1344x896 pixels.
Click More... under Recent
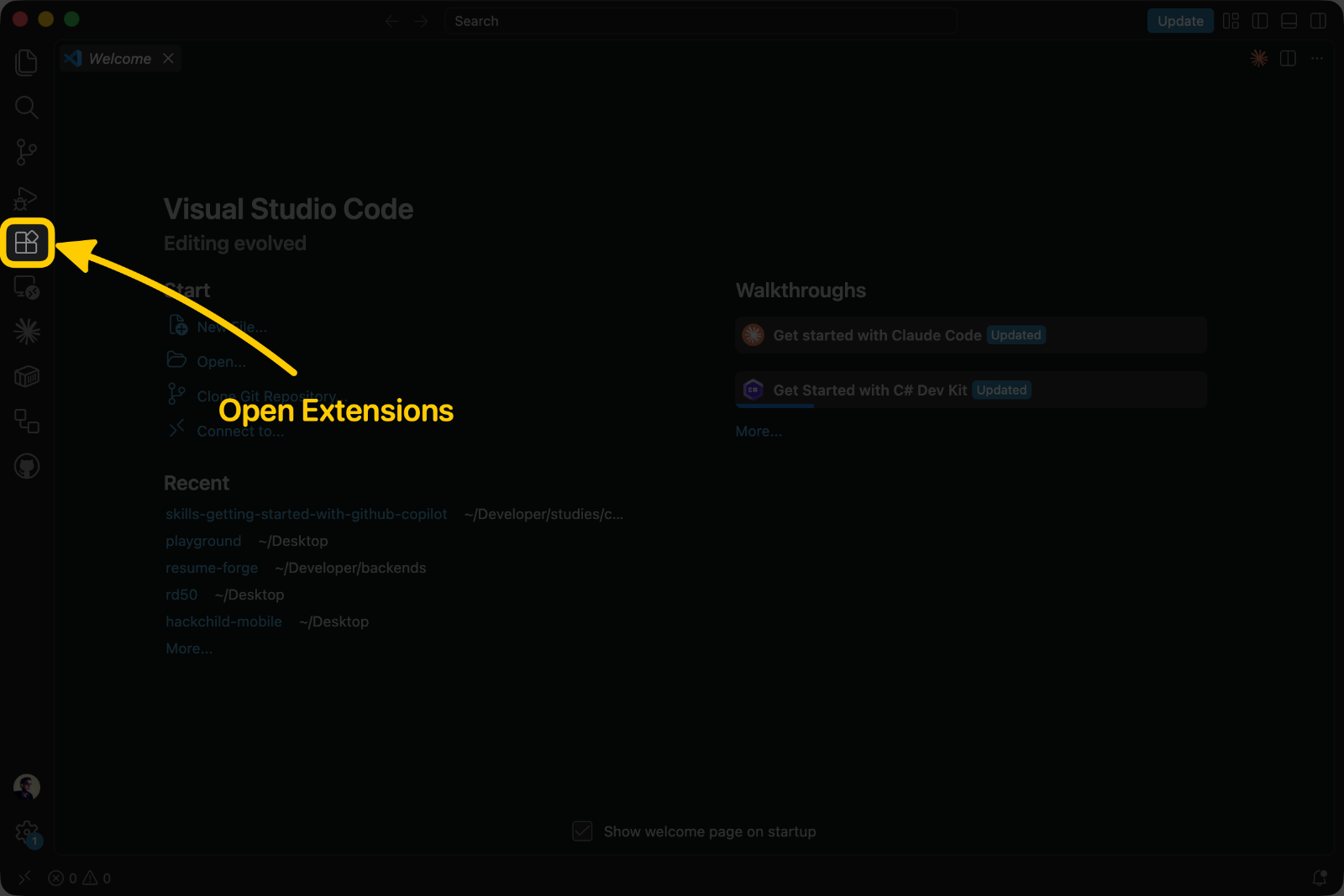189,648
